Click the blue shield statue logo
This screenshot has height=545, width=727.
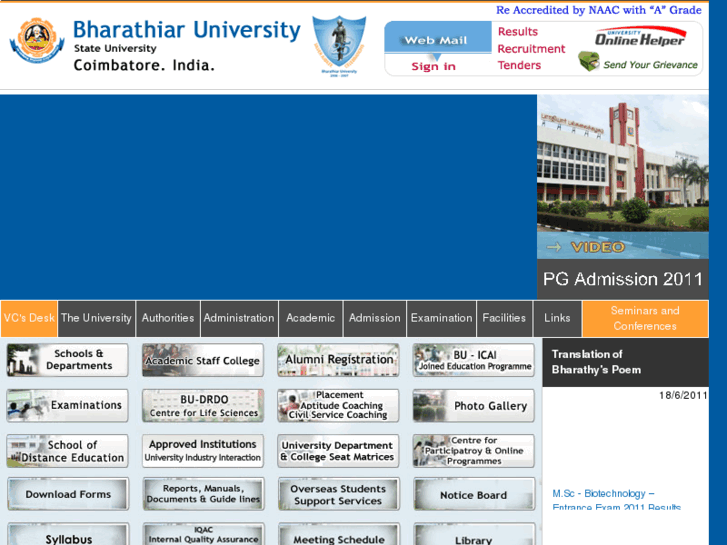[339, 46]
